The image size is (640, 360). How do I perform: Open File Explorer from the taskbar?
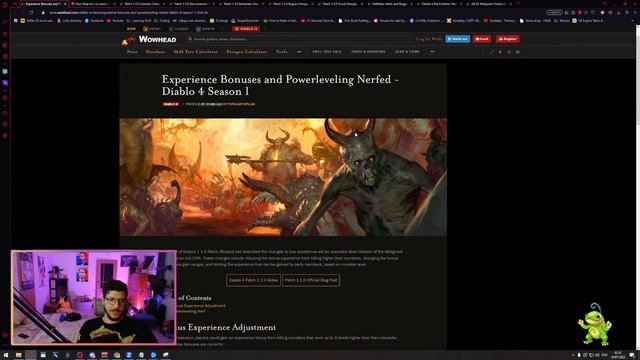coord(18,355)
